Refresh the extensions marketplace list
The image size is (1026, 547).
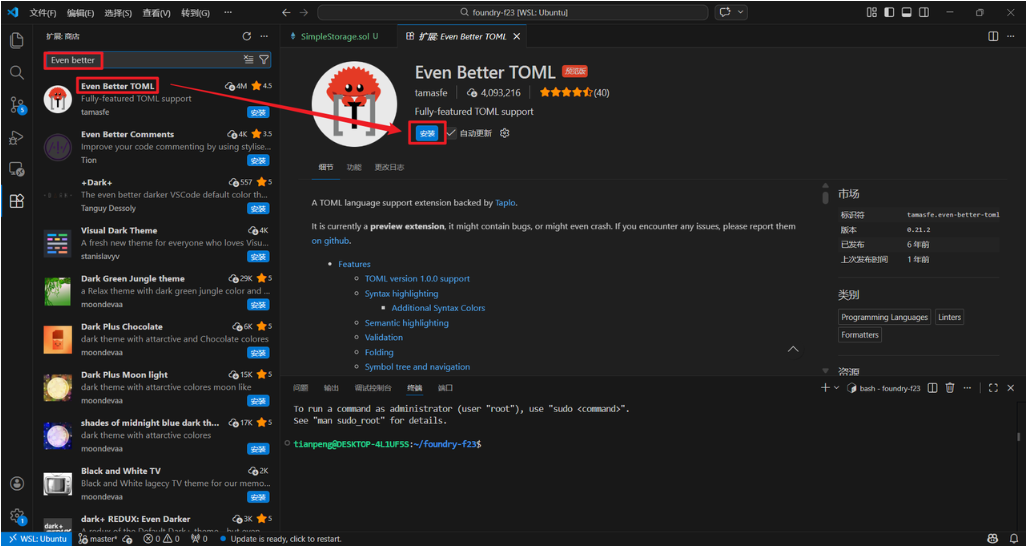pos(247,37)
